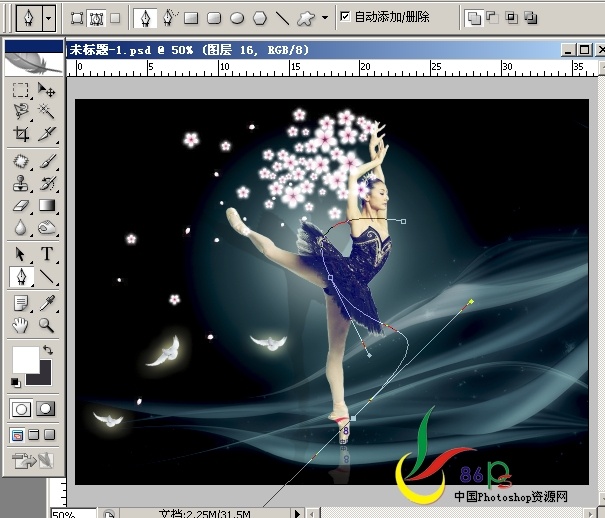Select the Sponge tool

47,227
